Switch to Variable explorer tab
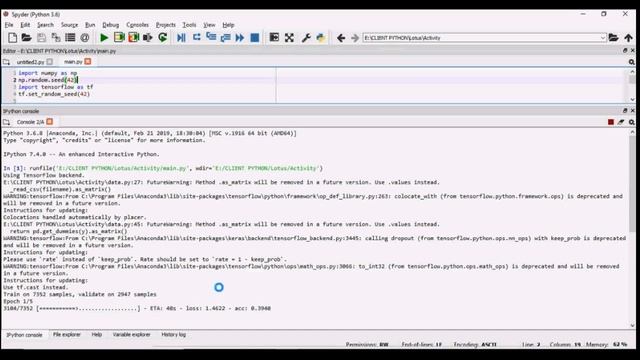The width and height of the screenshot is (640, 360). coord(131,334)
